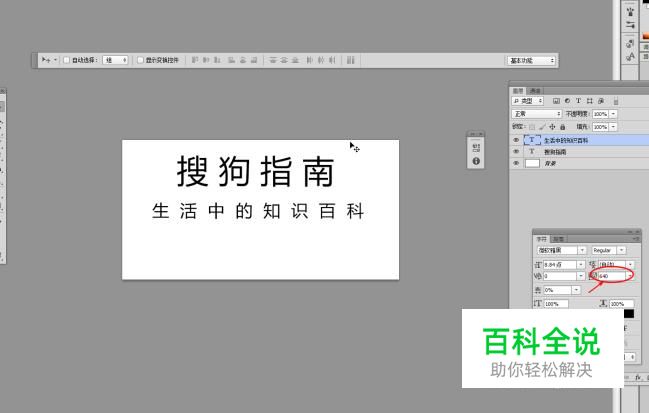Click the align vertical centers icon
Image resolution: width=649 pixels, height=413 pixels.
coord(206,60)
